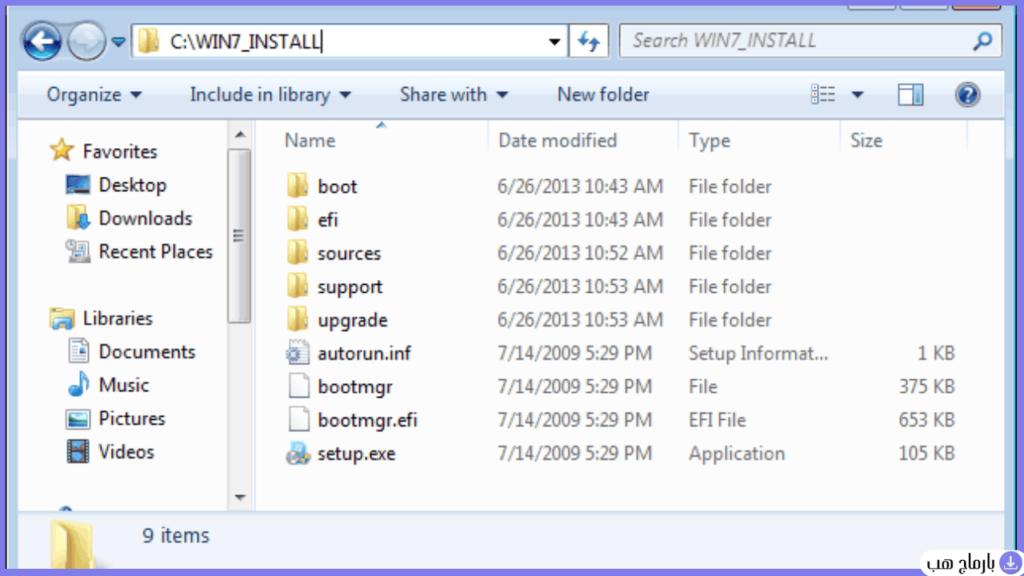Click the boot folder name

pyautogui.click(x=337, y=187)
